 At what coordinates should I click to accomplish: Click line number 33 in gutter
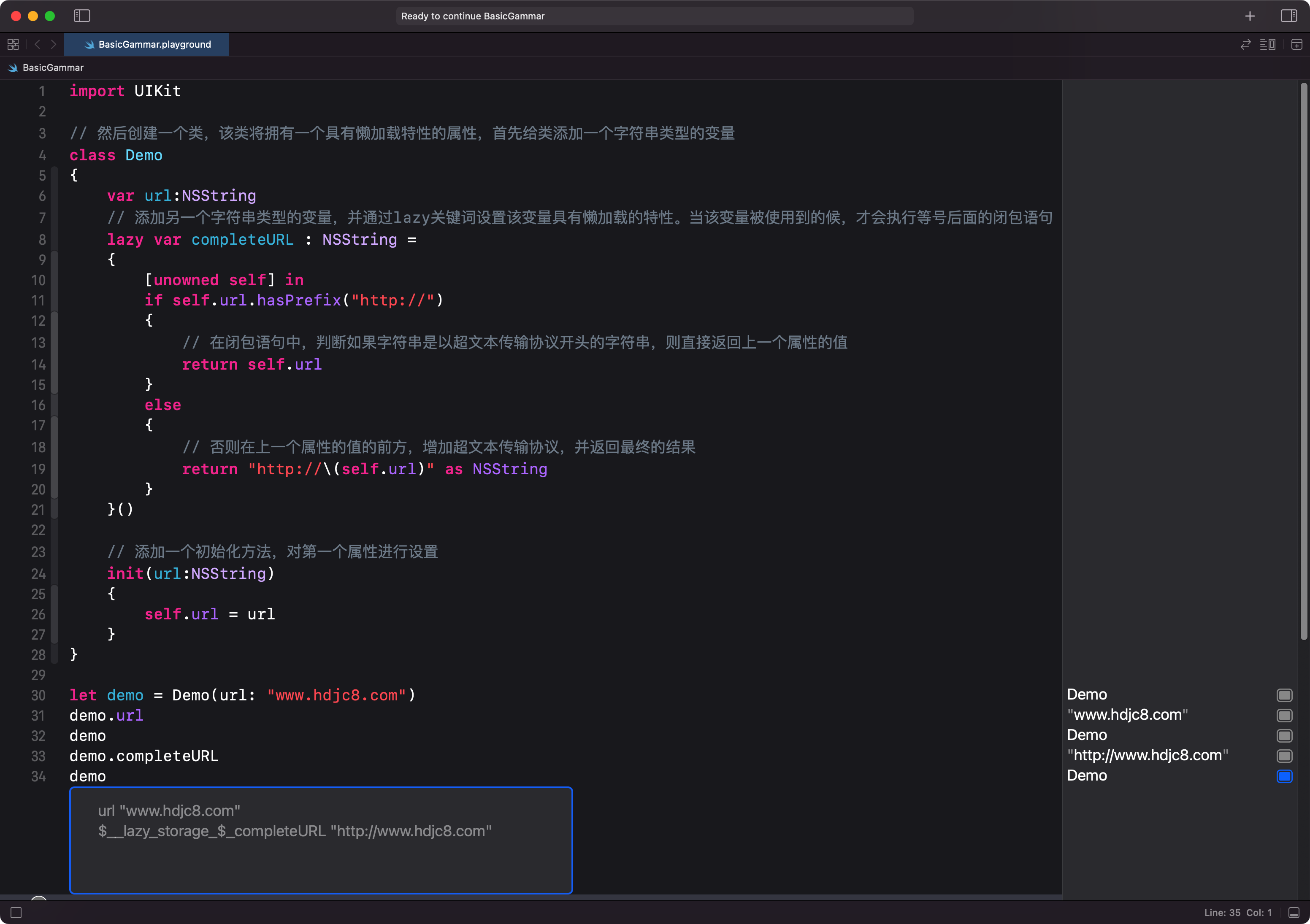38,756
